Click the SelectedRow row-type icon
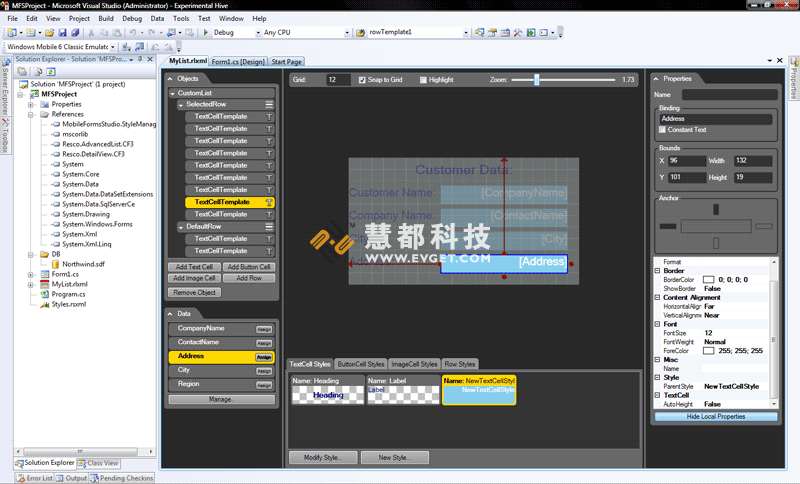Viewport: 800px width, 484px height. tap(269, 104)
